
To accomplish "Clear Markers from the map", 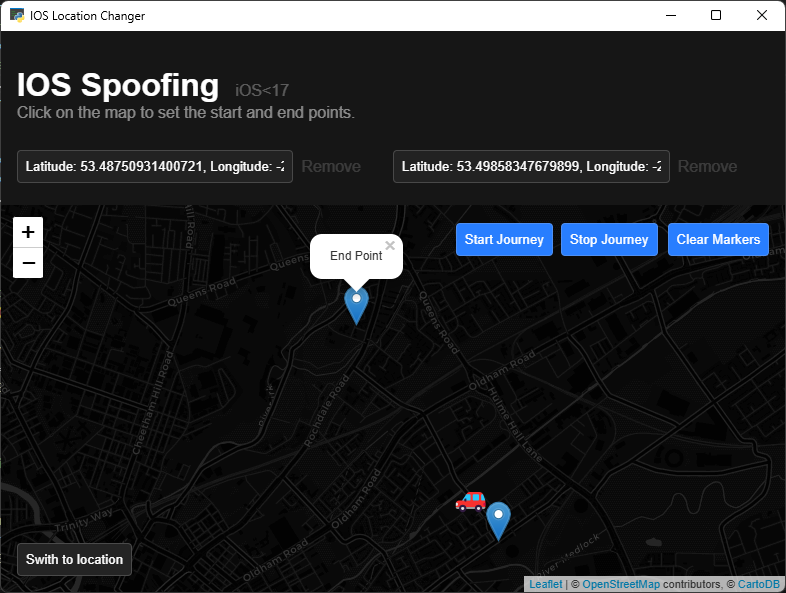I will click(718, 240).
